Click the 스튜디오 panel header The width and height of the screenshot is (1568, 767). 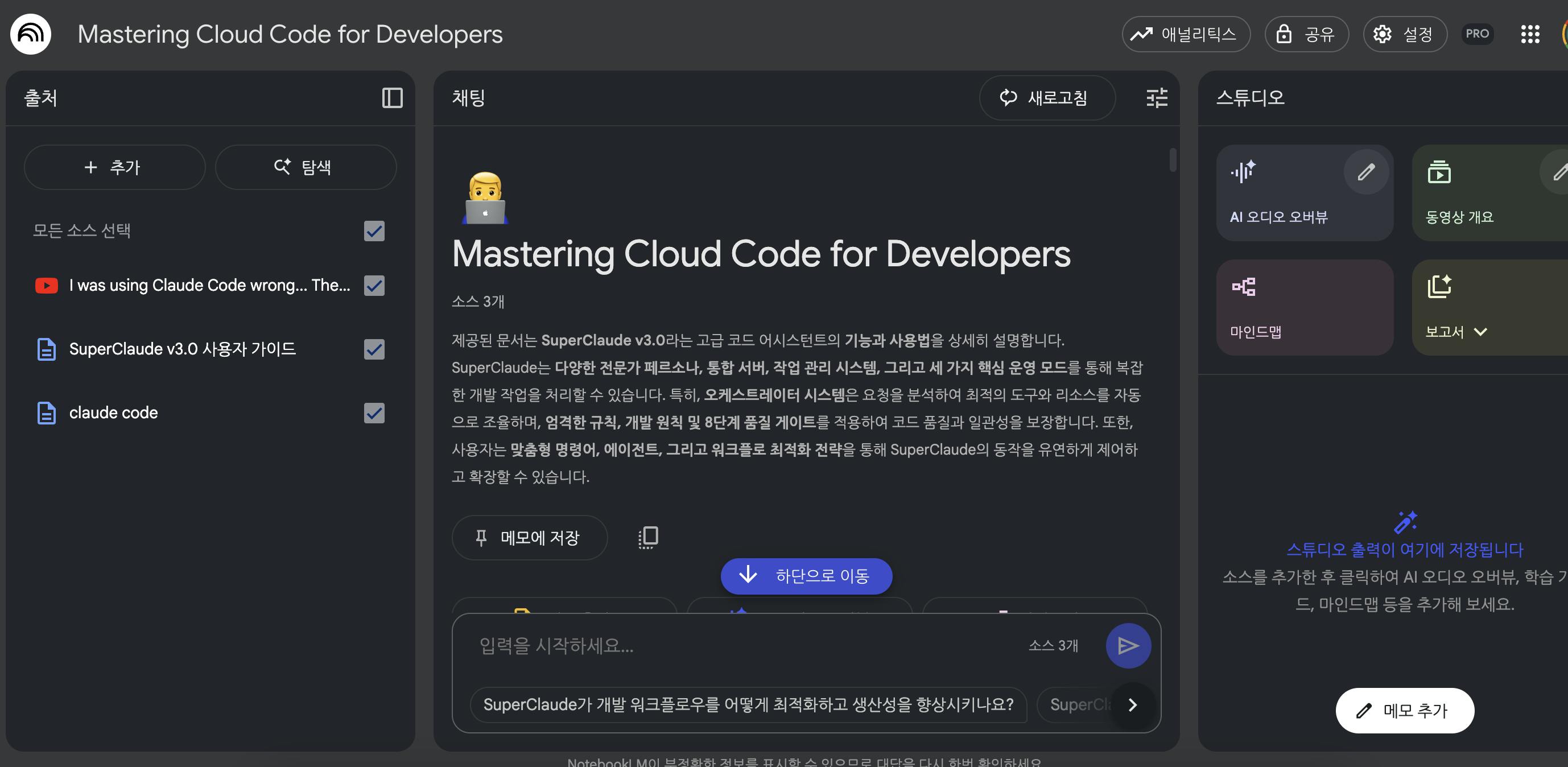(x=1249, y=98)
